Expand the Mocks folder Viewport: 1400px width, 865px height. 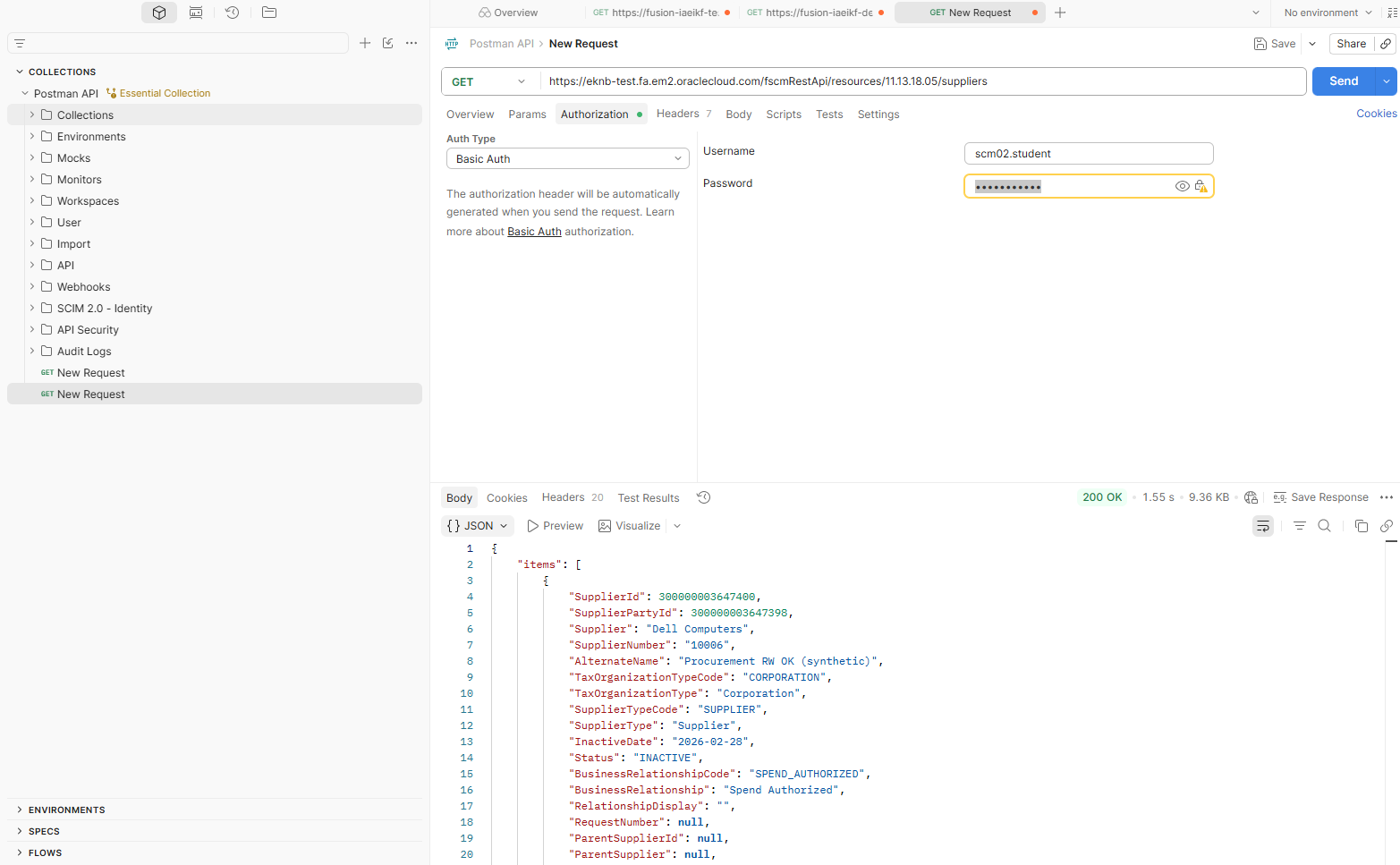coord(32,157)
